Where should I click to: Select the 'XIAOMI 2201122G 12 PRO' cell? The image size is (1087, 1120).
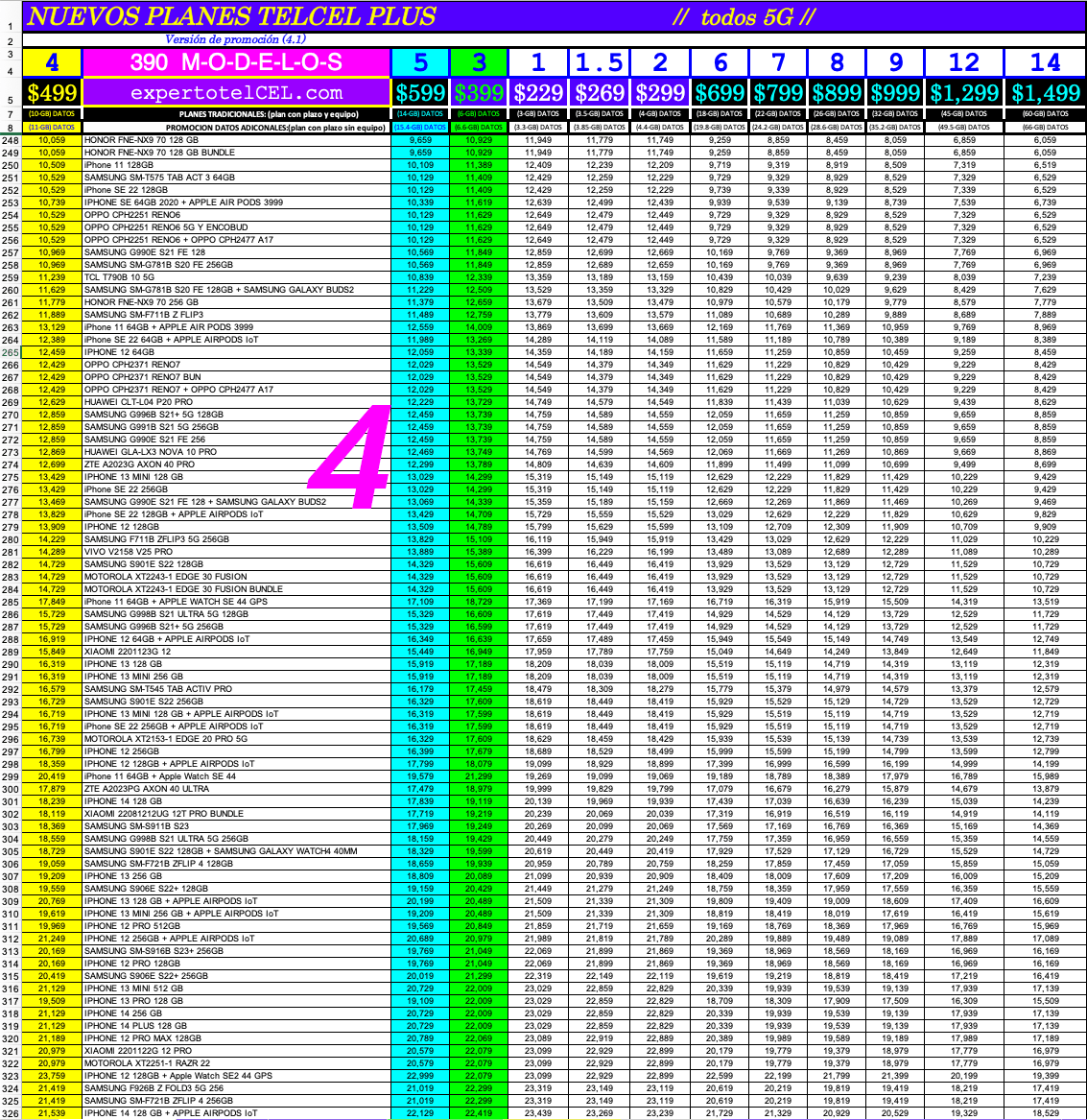pyautogui.click(x=236, y=1052)
